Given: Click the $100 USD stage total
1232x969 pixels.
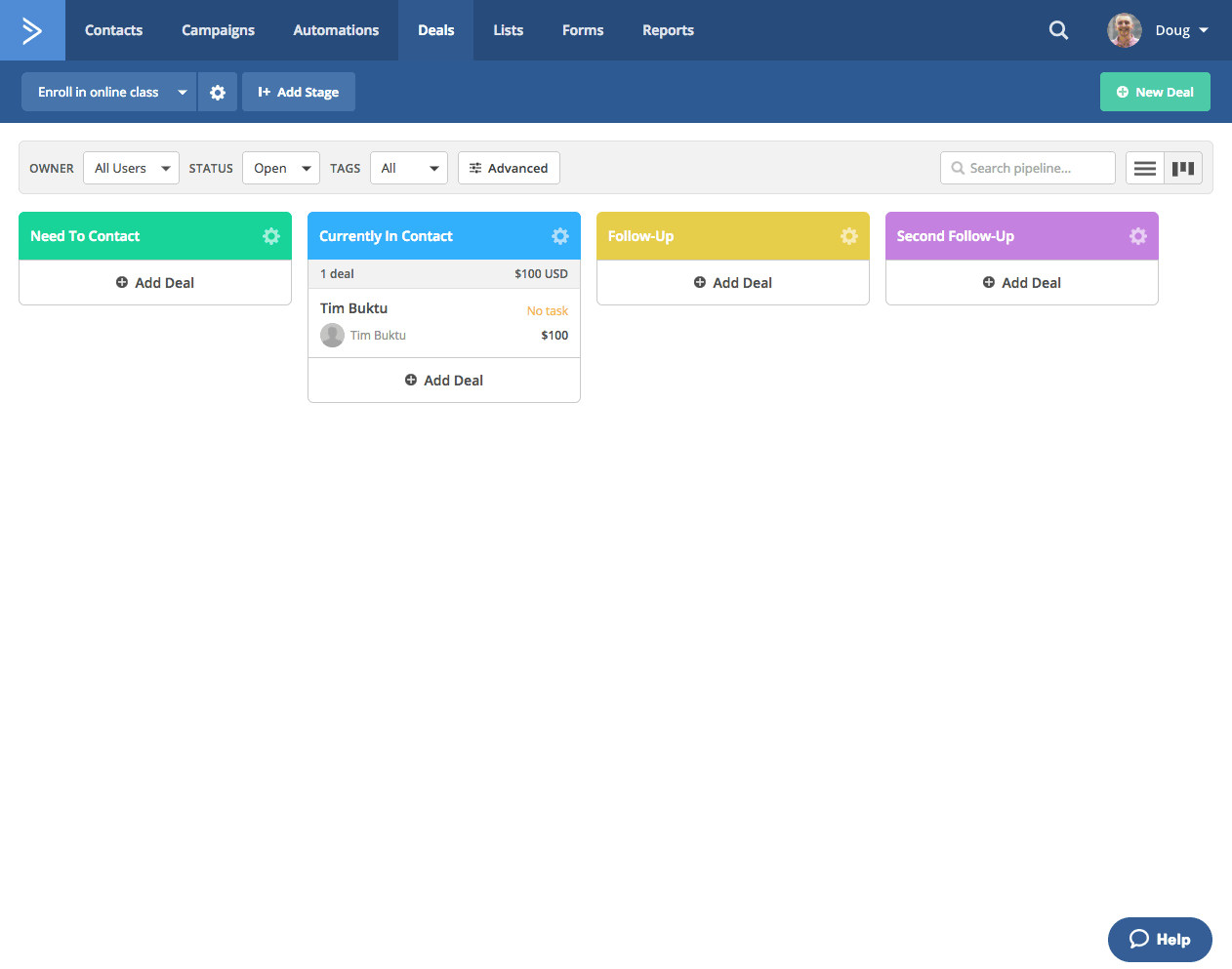Looking at the screenshot, I should click(x=541, y=274).
